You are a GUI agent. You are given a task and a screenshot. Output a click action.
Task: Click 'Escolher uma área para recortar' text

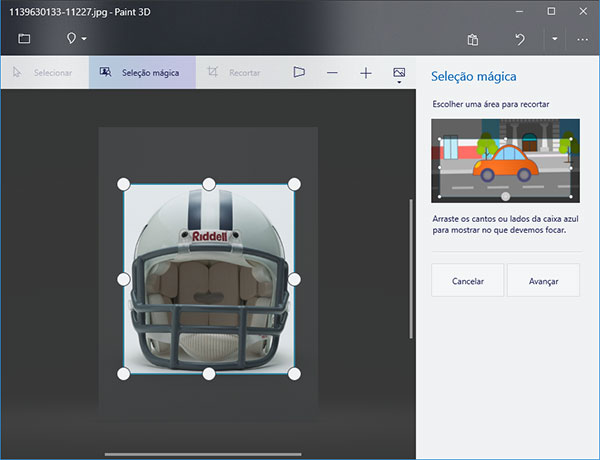pyautogui.click(x=491, y=104)
